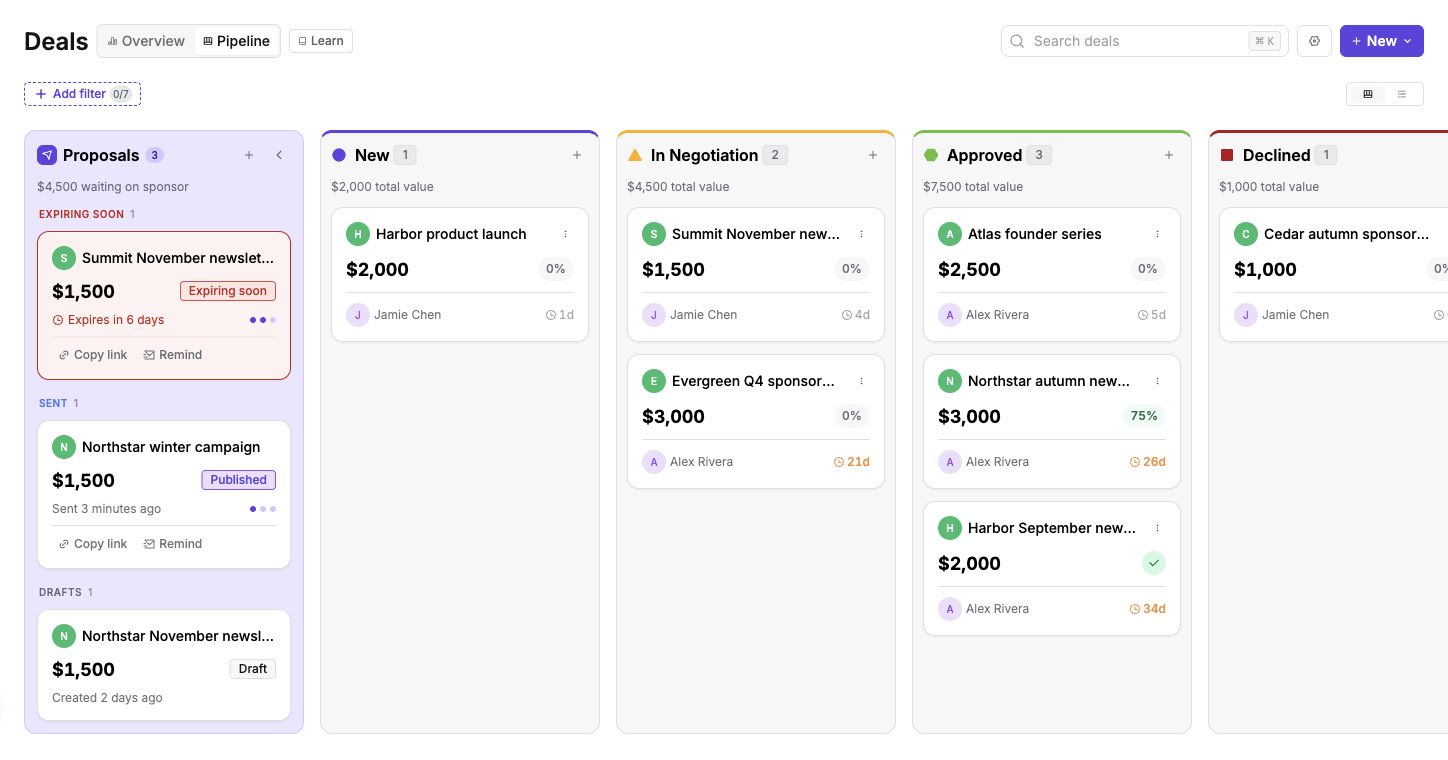Copy link for Summit November proposal
Viewport: 1448px width, 760px height.
[93, 355]
